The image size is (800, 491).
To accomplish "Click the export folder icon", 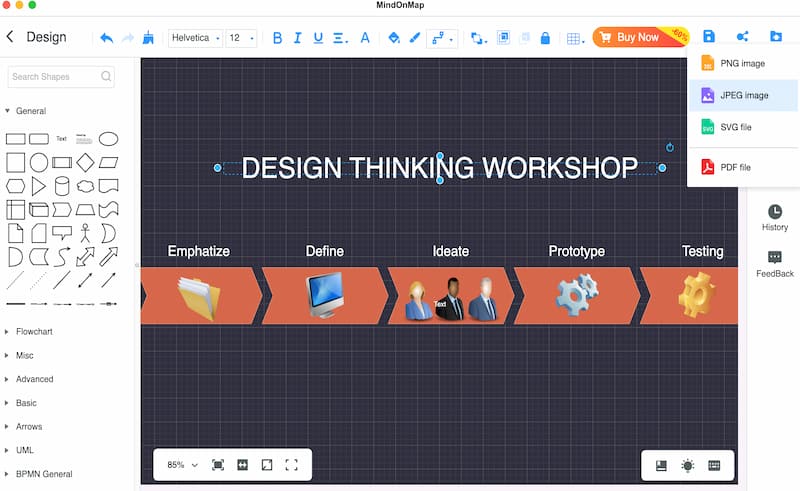I will (x=776, y=36).
